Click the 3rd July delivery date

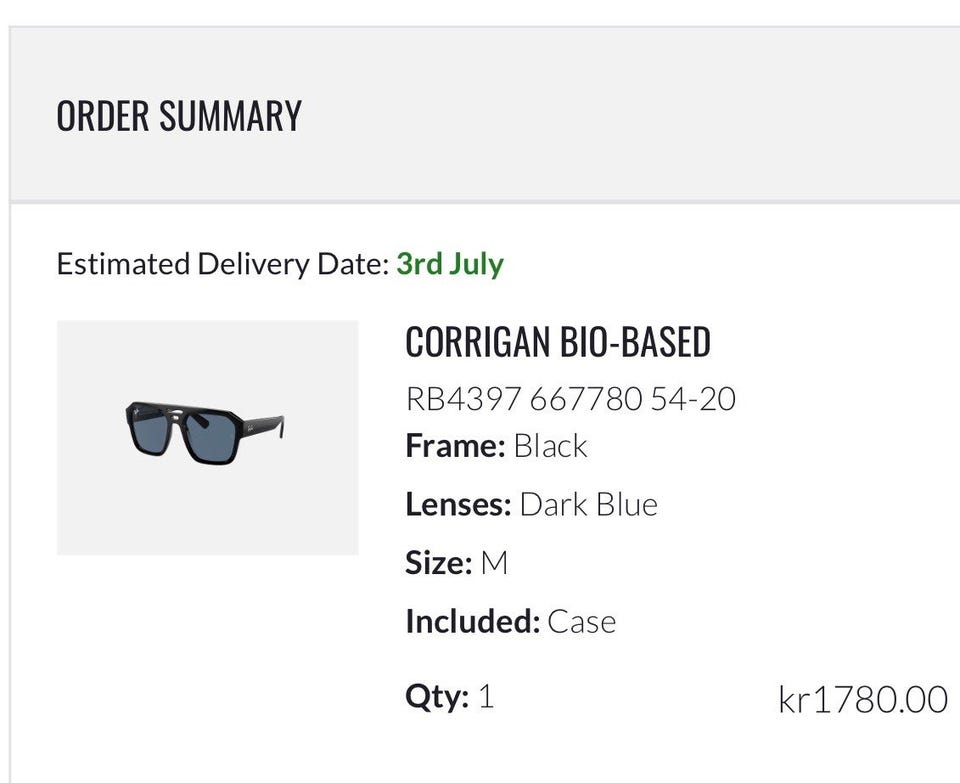point(450,264)
